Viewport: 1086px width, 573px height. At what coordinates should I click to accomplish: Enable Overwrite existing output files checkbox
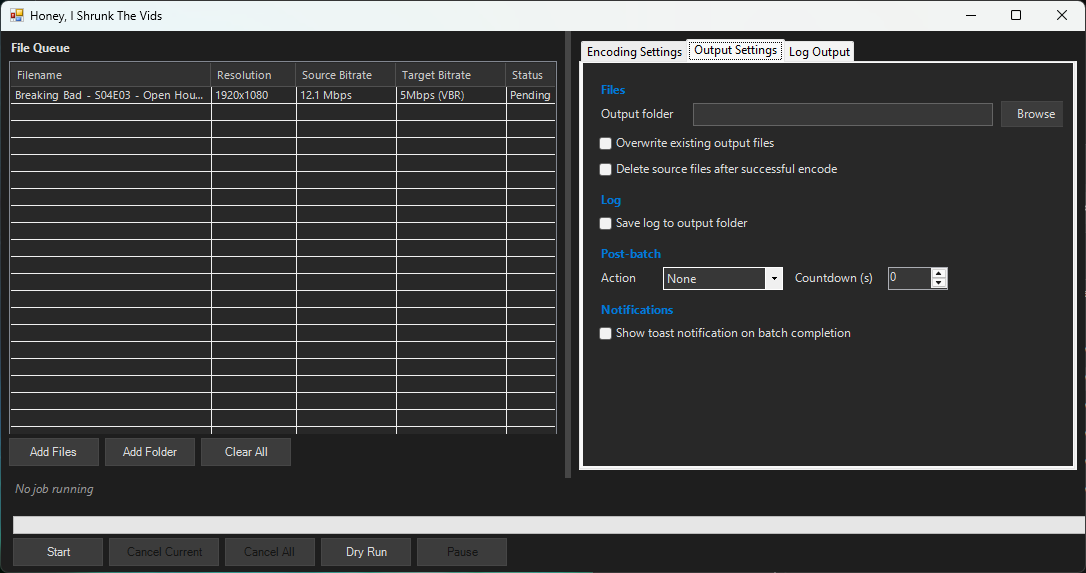tap(605, 144)
